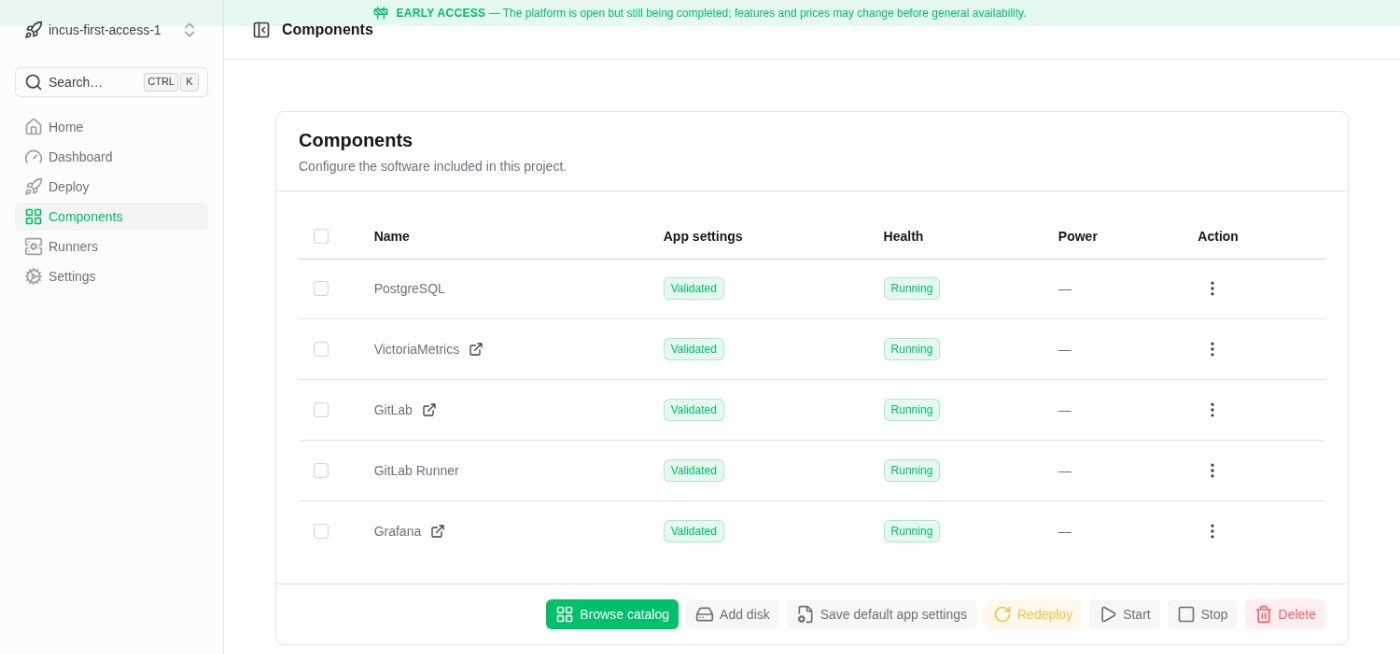The width and height of the screenshot is (1400, 654).
Task: Tick the Grafana row checkbox
Action: tap(321, 531)
